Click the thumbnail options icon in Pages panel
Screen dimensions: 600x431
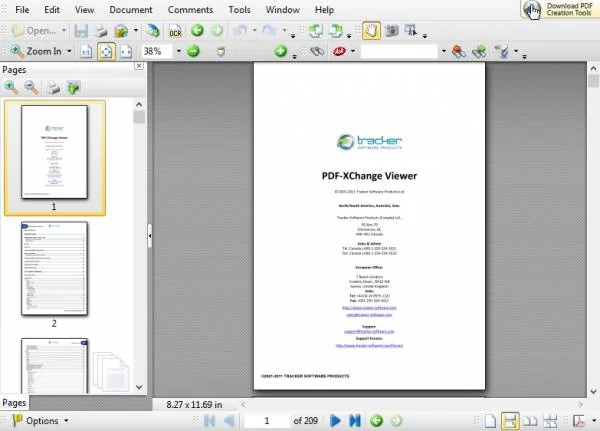pos(73,88)
